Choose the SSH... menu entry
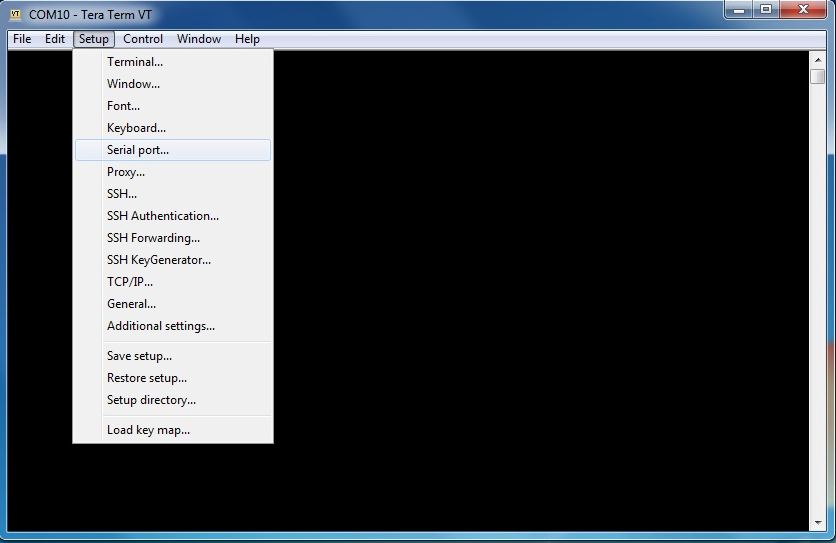Viewport: 836px width, 543px height. pyautogui.click(x=173, y=194)
